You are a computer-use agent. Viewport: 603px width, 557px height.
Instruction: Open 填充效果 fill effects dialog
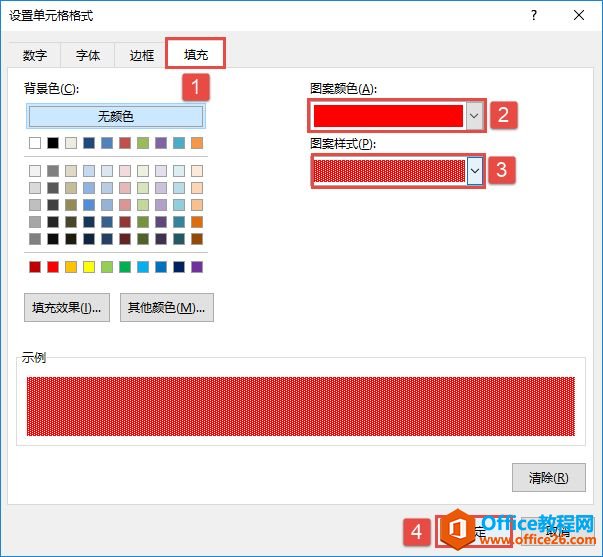[x=67, y=307]
